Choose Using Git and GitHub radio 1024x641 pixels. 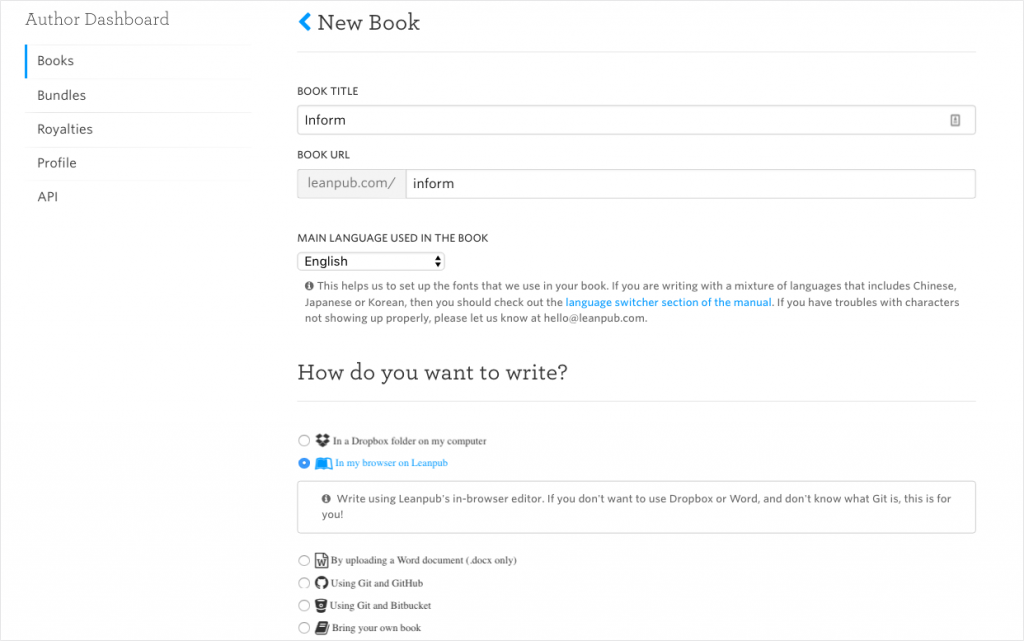pos(304,583)
